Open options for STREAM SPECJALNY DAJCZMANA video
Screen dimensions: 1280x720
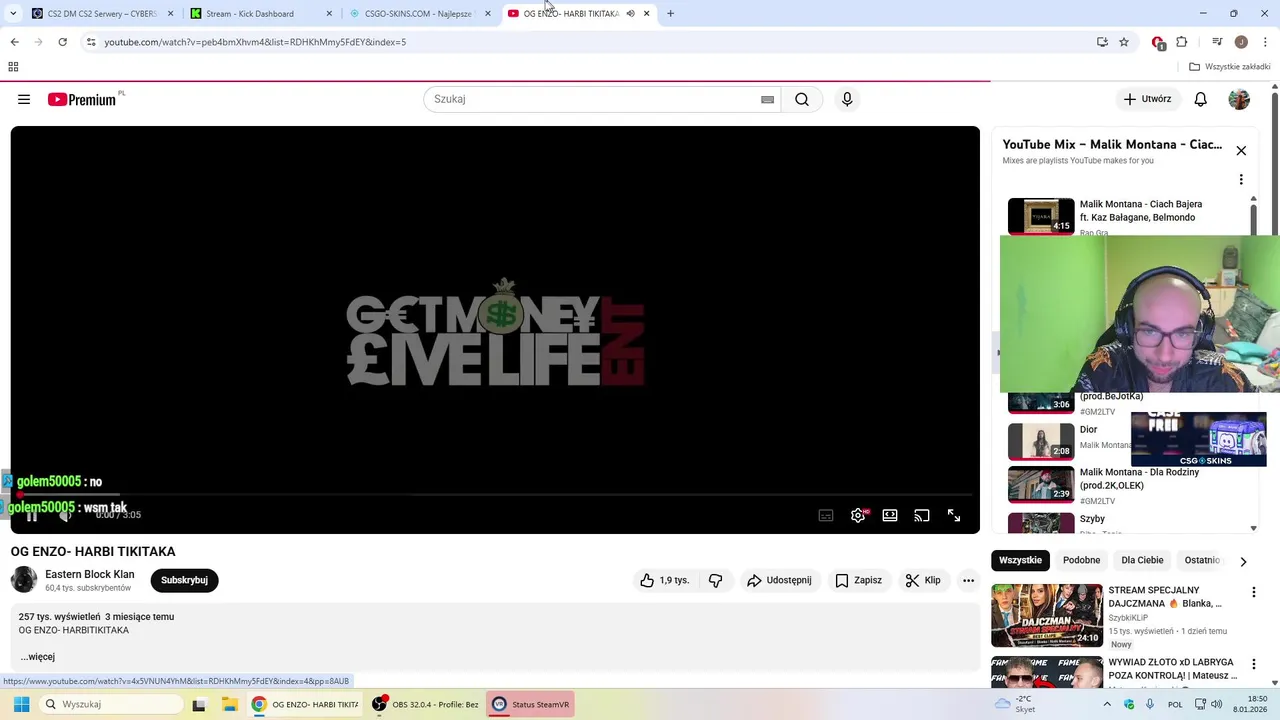coord(1253,592)
